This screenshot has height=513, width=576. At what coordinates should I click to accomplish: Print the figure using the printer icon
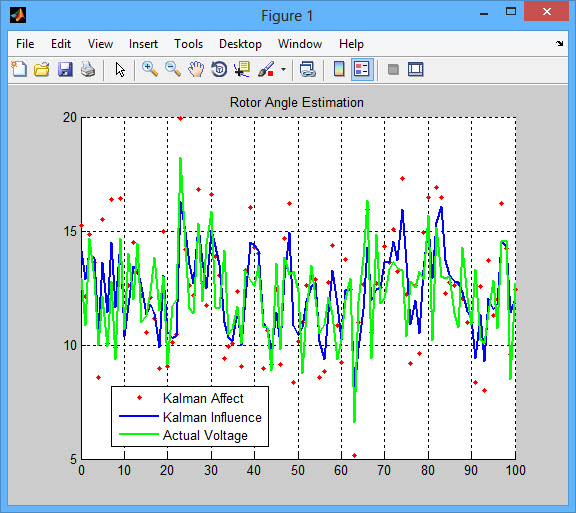click(88, 69)
